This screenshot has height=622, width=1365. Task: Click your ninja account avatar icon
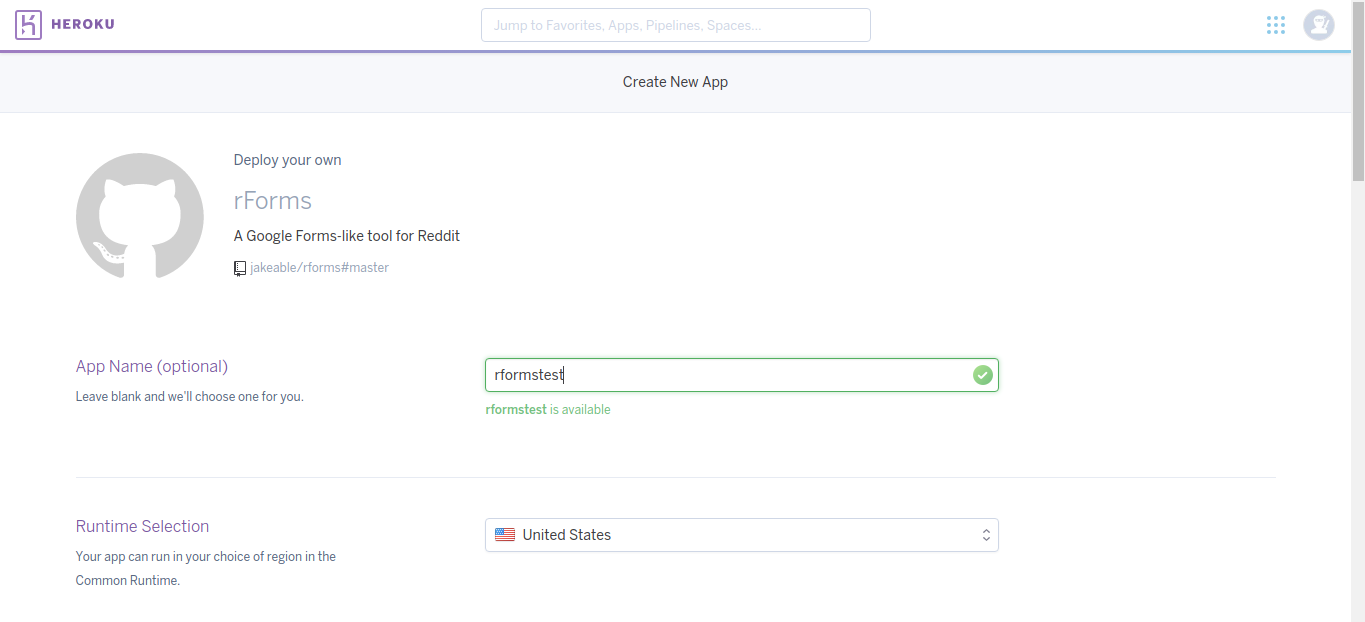[x=1318, y=24]
